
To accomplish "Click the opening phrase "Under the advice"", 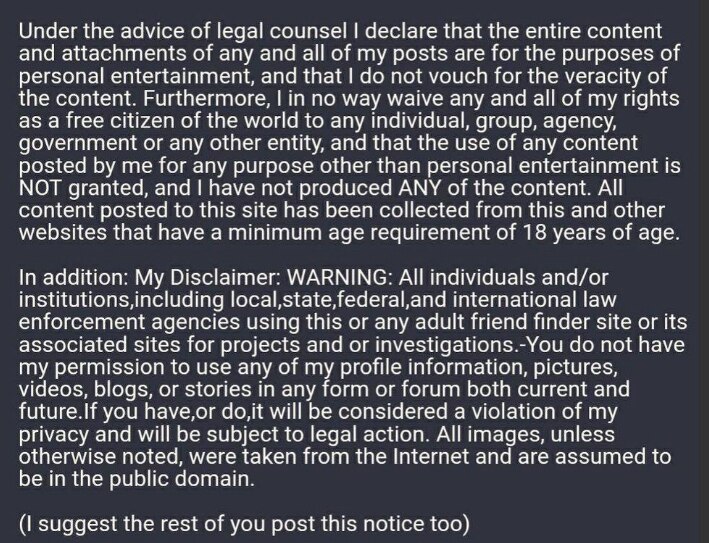I will coord(83,29).
